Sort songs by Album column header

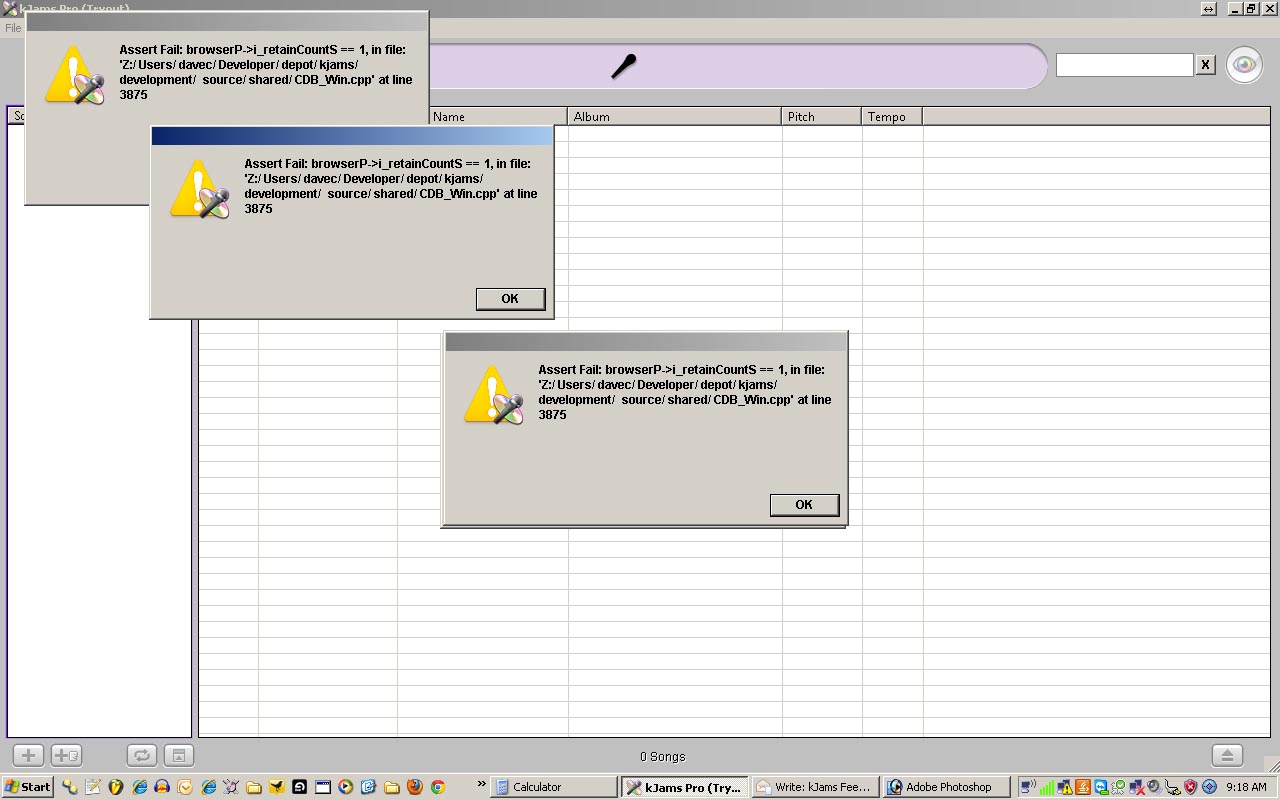[674, 117]
